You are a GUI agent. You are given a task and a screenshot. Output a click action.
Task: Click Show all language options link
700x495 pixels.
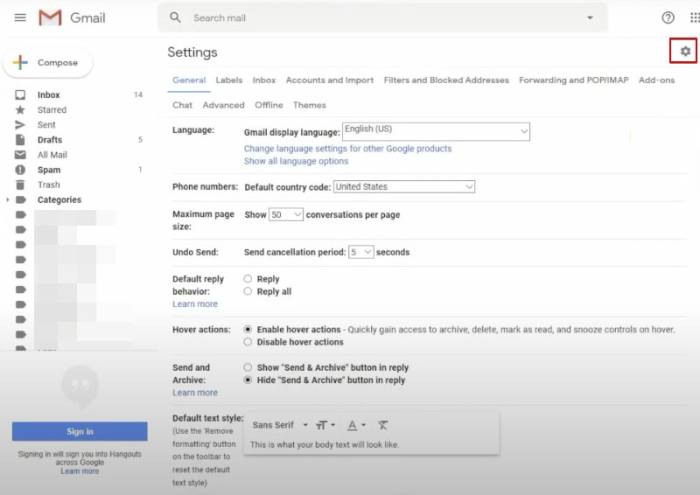pyautogui.click(x=296, y=161)
